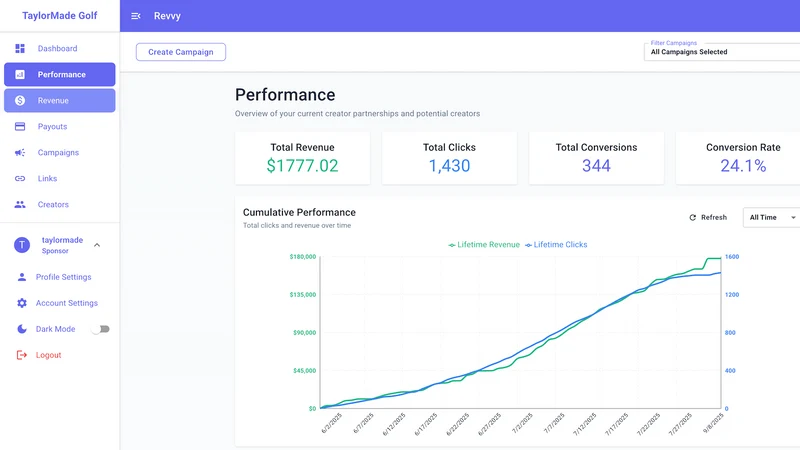Image resolution: width=800 pixels, height=450 pixels.
Task: Open the Links menu item
Action: (60, 179)
